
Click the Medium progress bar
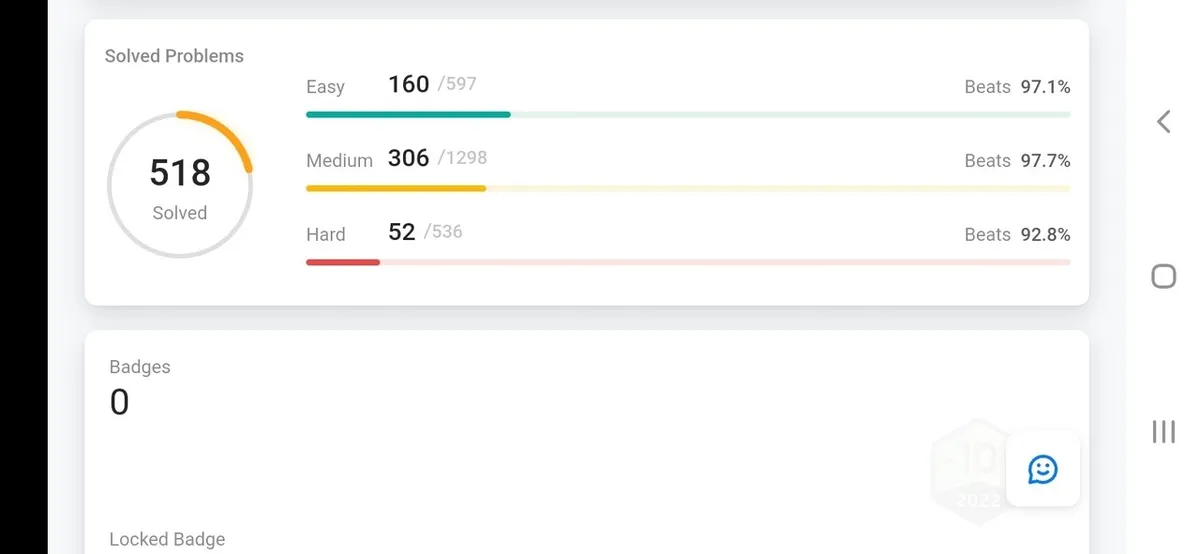(x=688, y=188)
